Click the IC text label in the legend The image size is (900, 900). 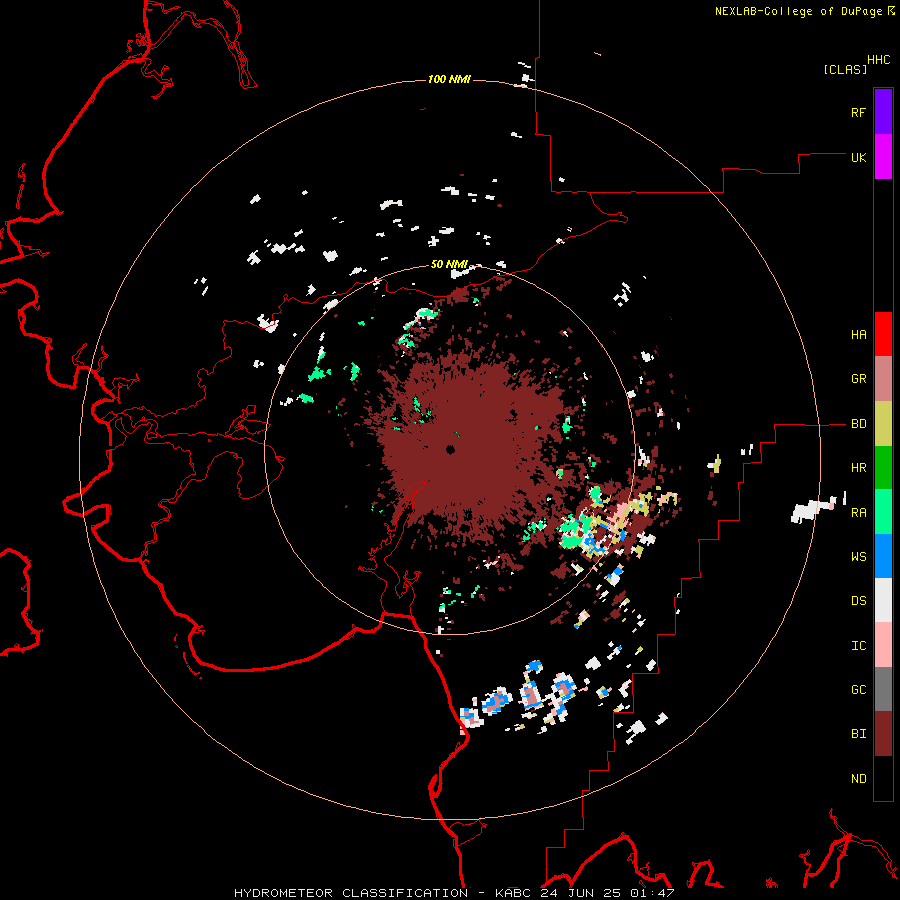[x=859, y=646]
